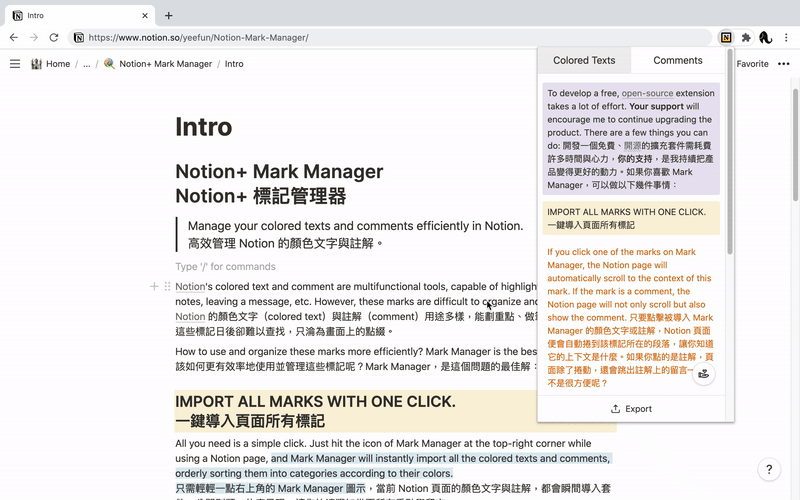Click the plus icon to add a block

click(x=154, y=286)
